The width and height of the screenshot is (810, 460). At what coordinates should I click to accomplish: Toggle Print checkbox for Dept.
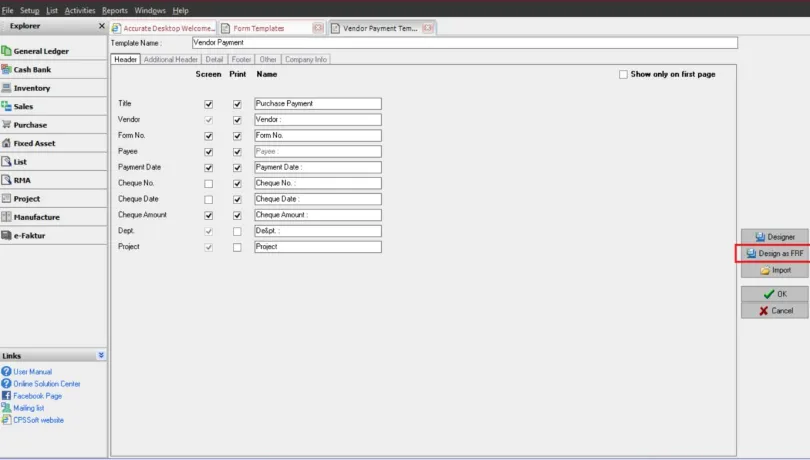[237, 231]
